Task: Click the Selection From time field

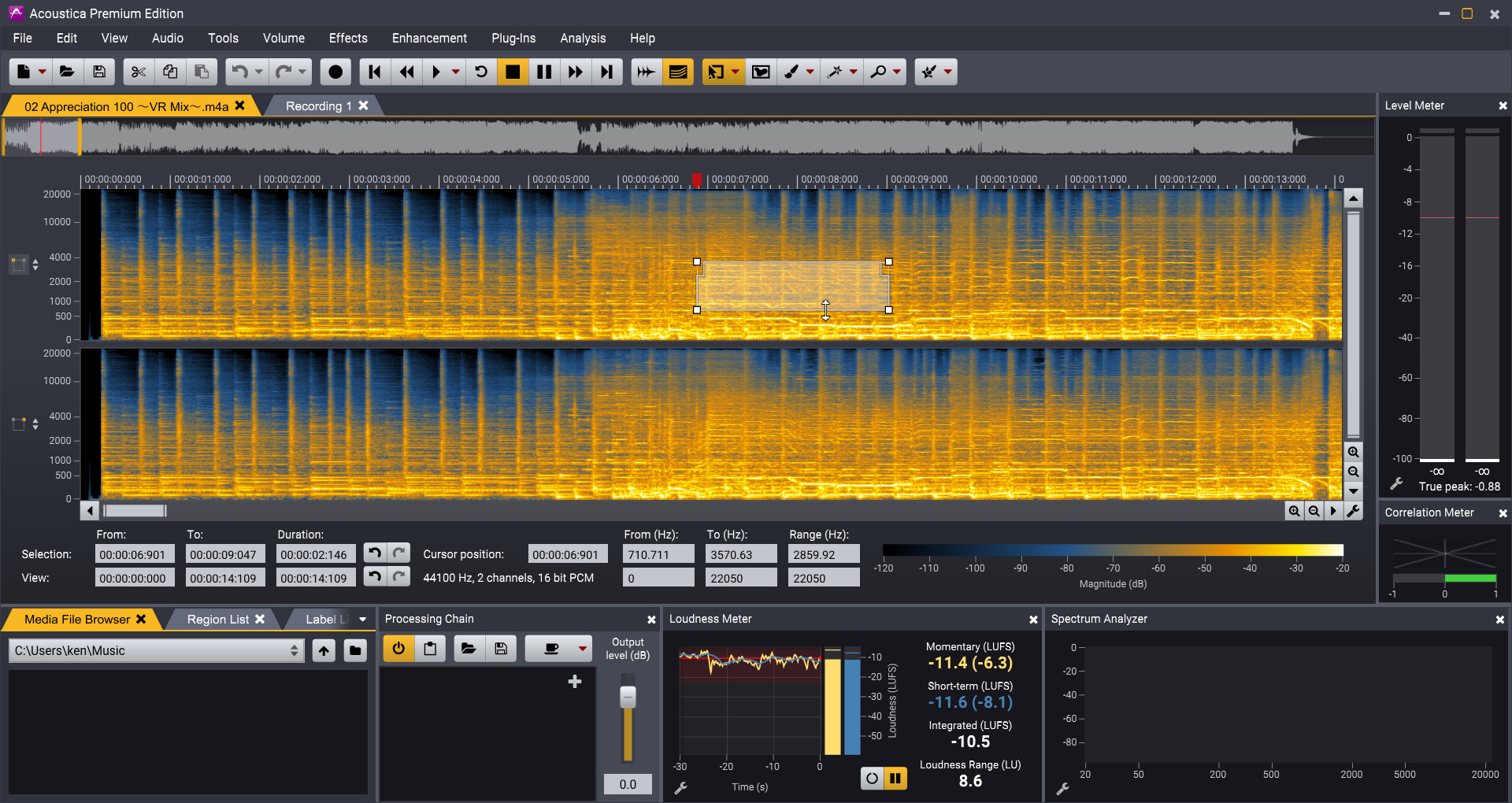Action: pos(135,554)
